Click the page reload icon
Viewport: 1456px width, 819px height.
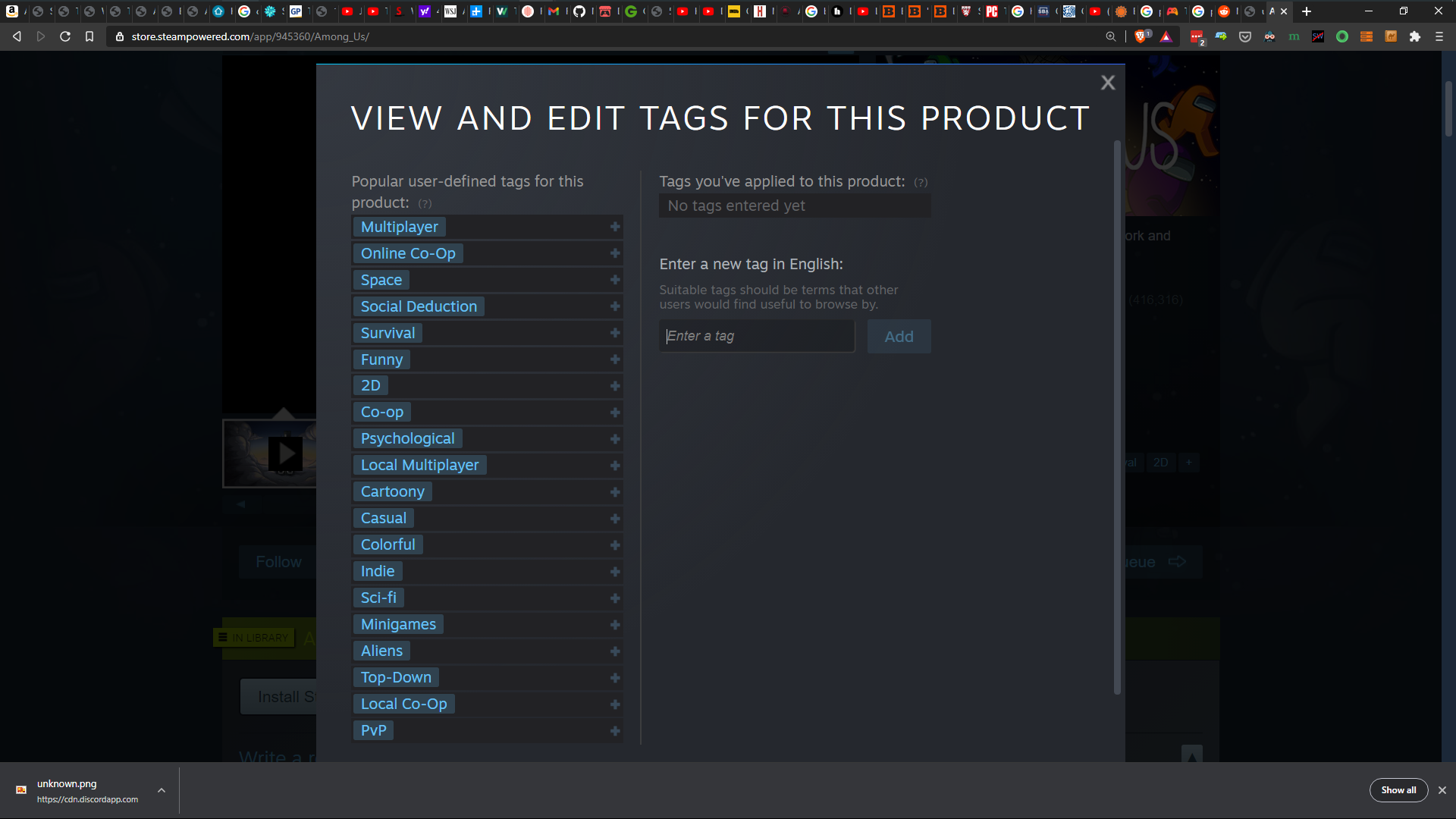65,36
